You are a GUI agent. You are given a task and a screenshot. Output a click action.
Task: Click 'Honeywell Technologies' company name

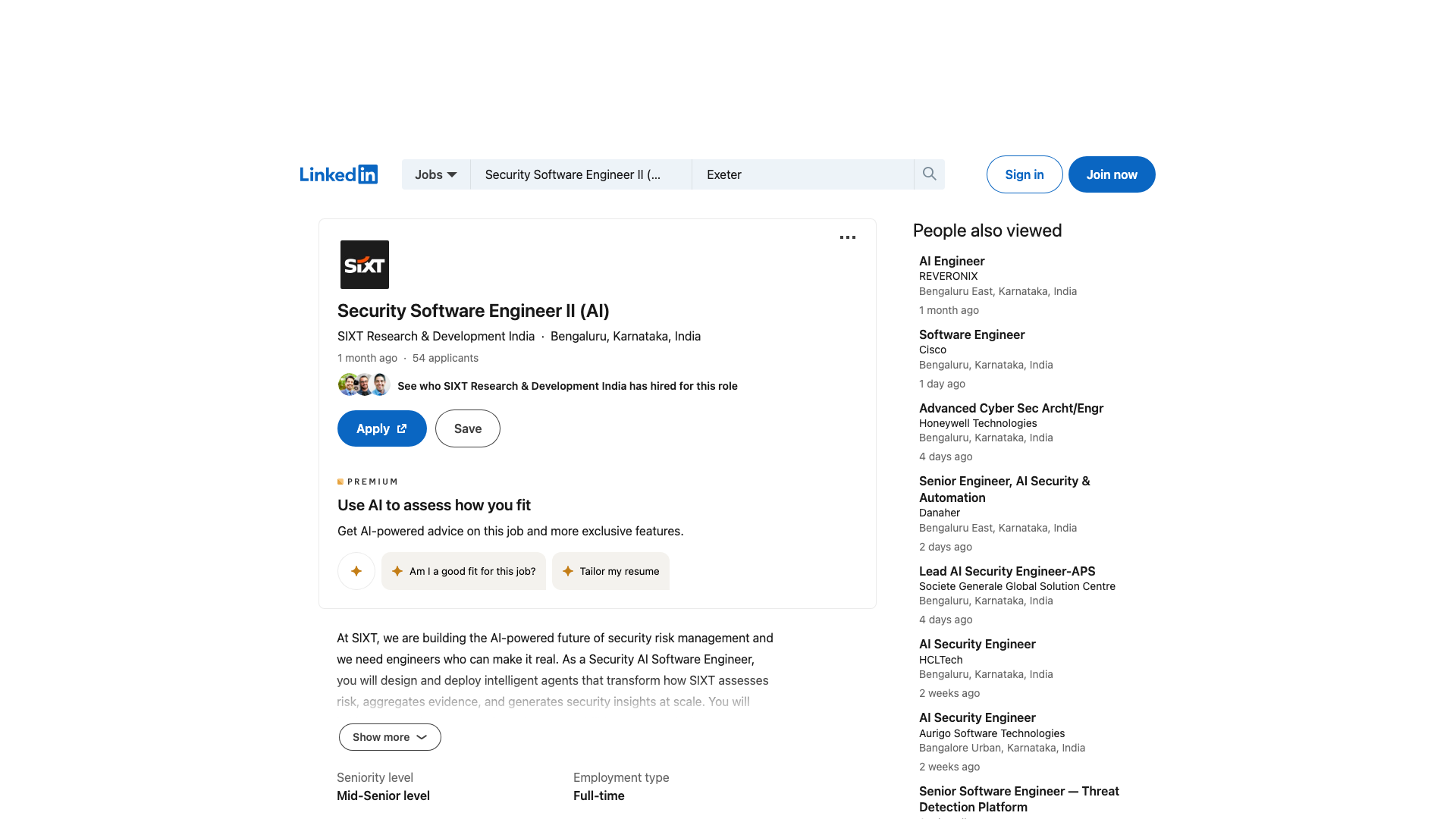click(x=977, y=423)
